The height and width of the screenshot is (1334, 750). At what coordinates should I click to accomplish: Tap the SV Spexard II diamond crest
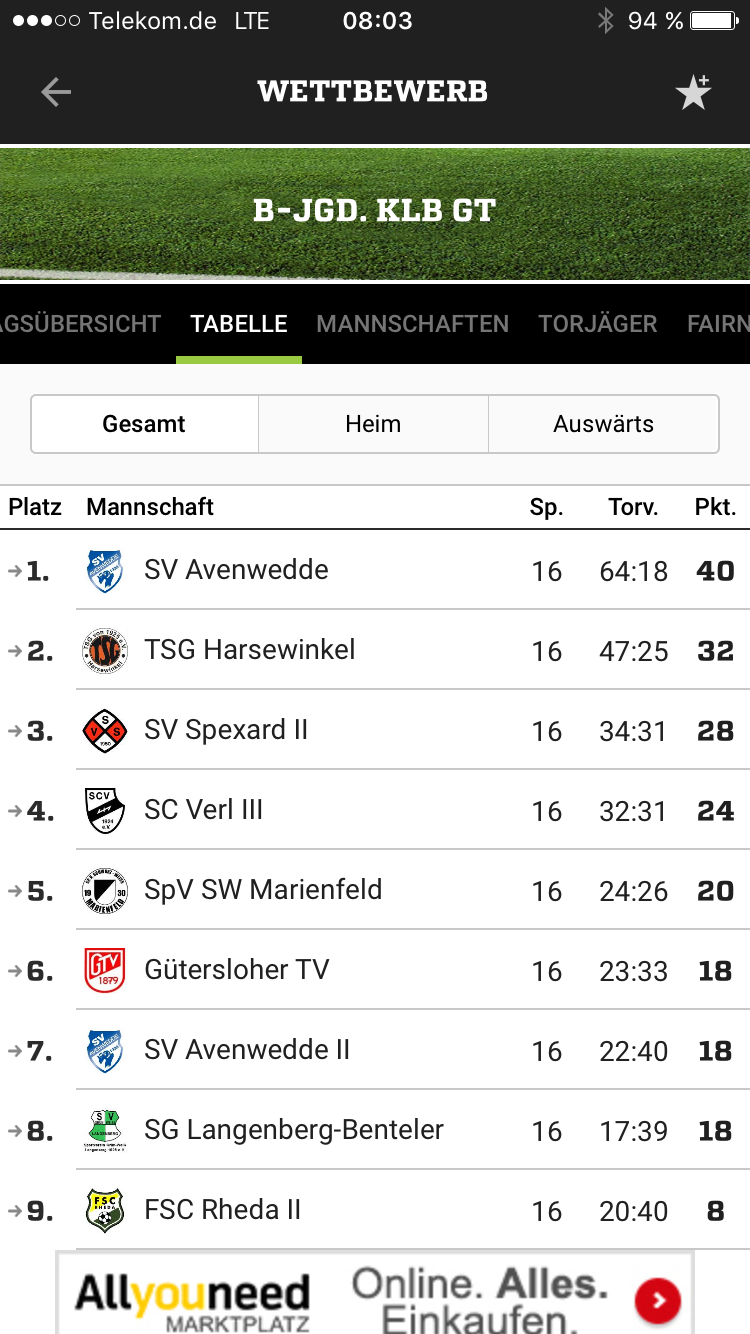(104, 731)
